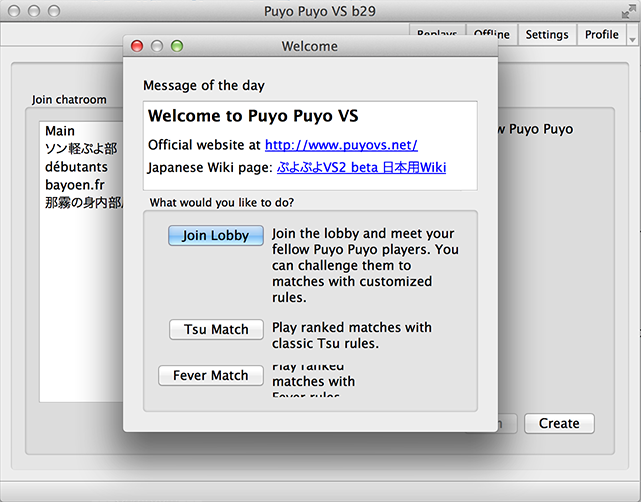This screenshot has height=502, width=641.
Task: Choose the ソン軽ぷよ部 chatroom
Action: [80, 149]
